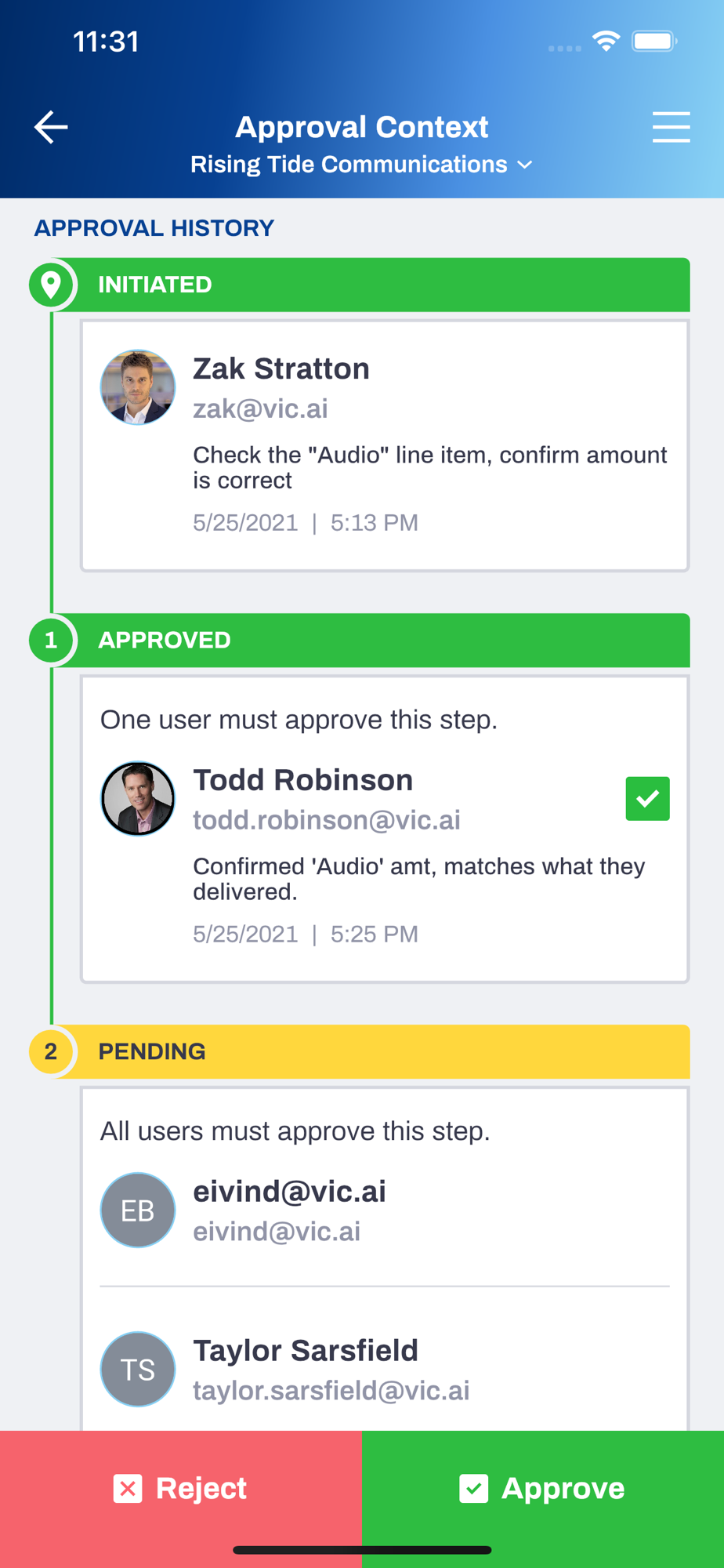Tap the Wi-Fi status icon
The height and width of the screenshot is (1568, 724).
[x=606, y=41]
